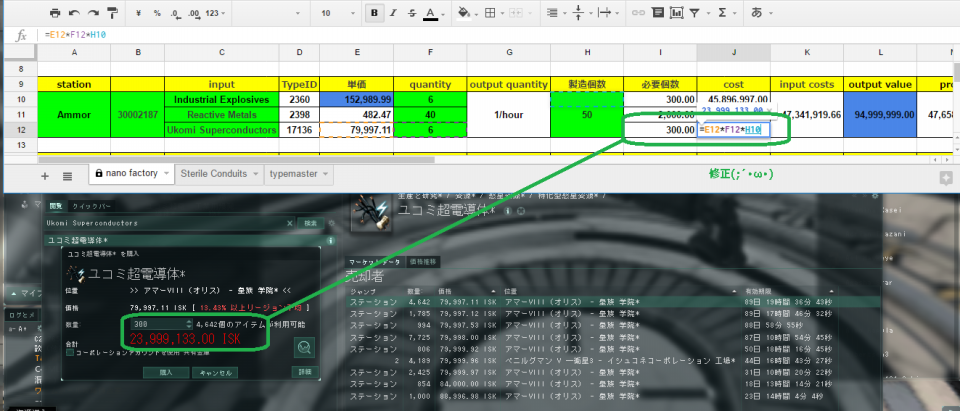Image resolution: width=960 pixels, height=411 pixels.
Task: Select the column J header
Action: (733, 53)
